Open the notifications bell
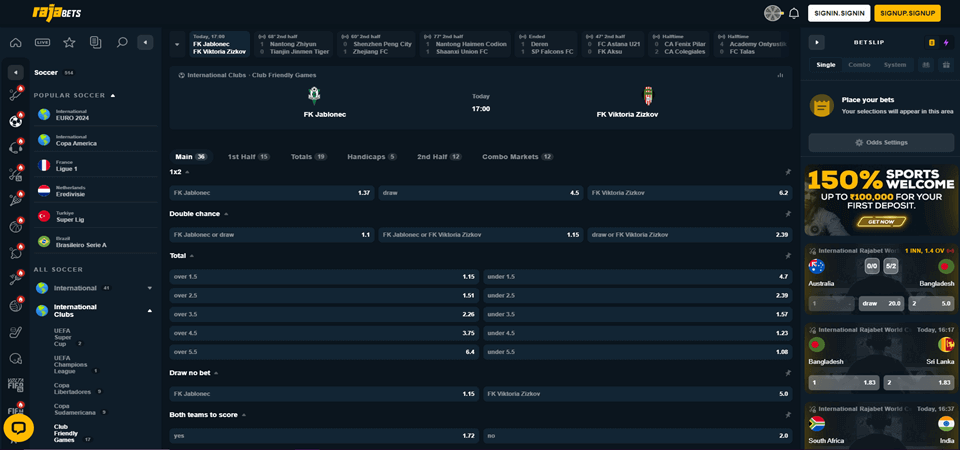This screenshot has height=450, width=960. (794, 13)
